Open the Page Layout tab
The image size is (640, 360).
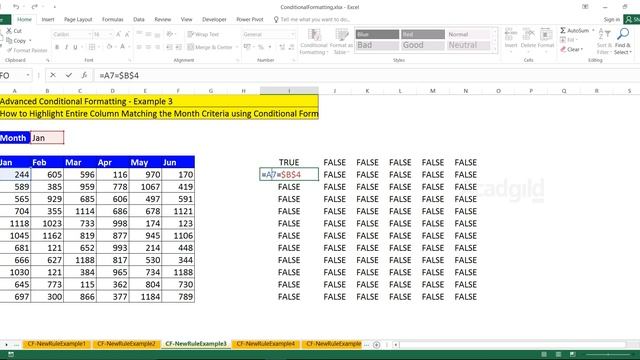point(78,19)
